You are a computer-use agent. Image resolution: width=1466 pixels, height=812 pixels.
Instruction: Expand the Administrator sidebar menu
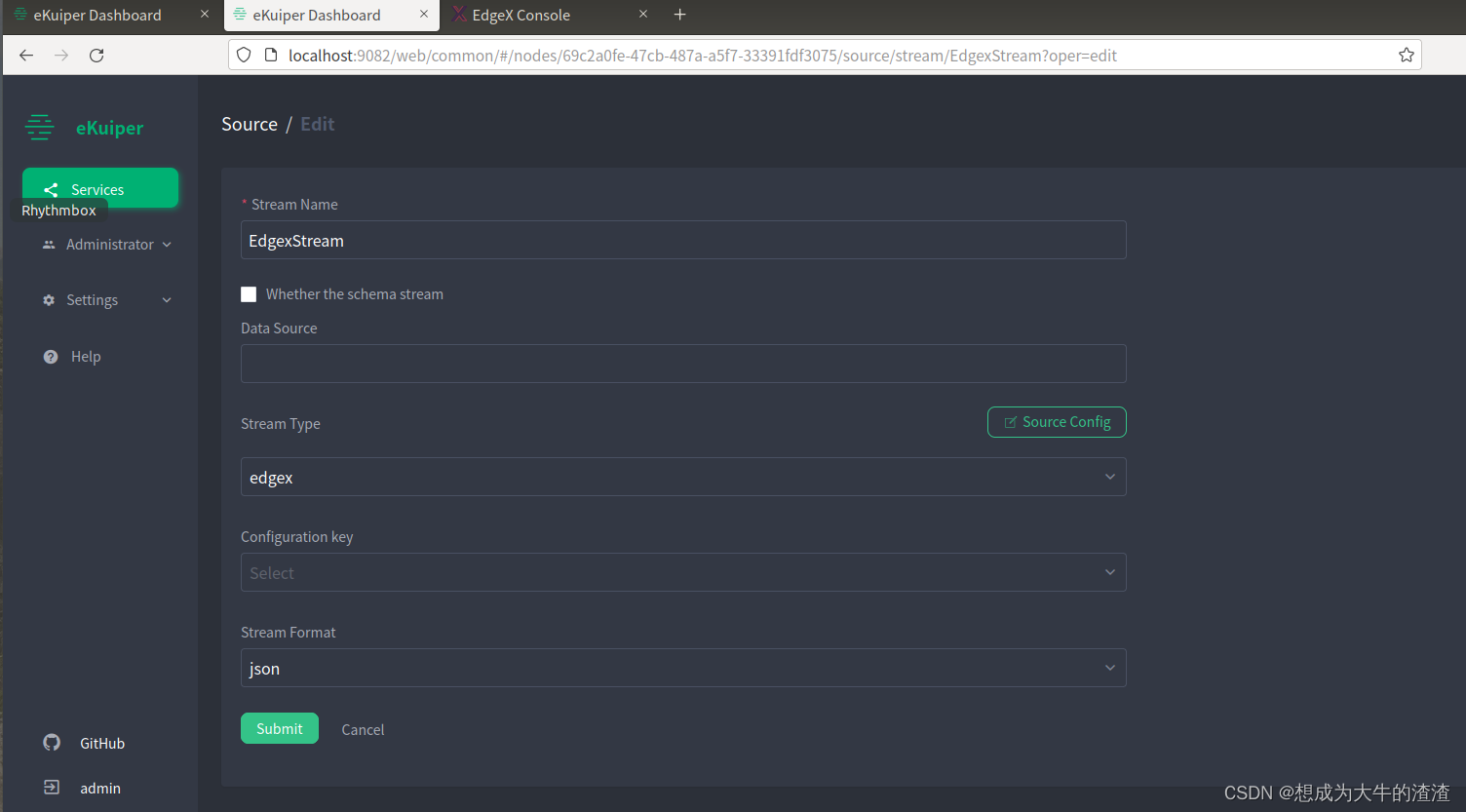coord(107,245)
